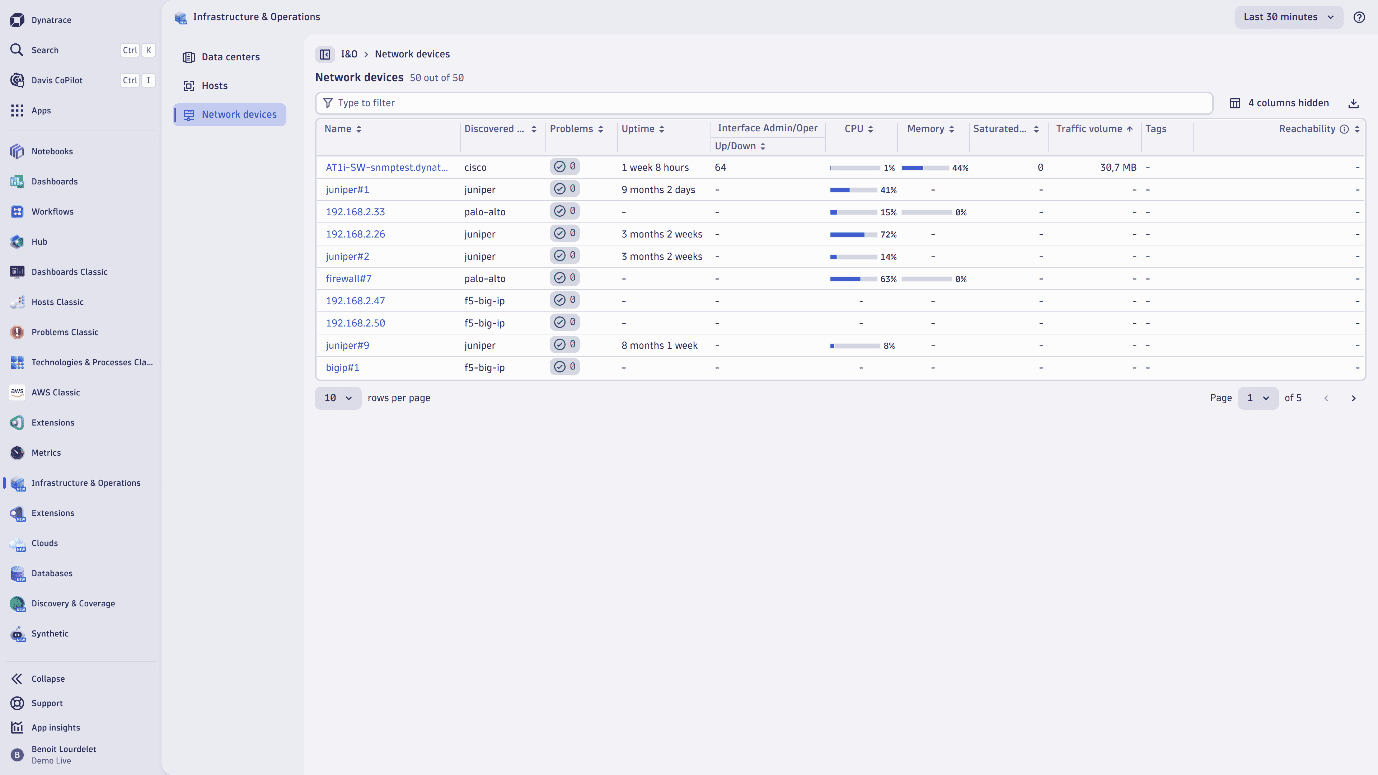Toggle the side panel icon beside I&O
This screenshot has width=1378, height=775.
click(x=325, y=54)
